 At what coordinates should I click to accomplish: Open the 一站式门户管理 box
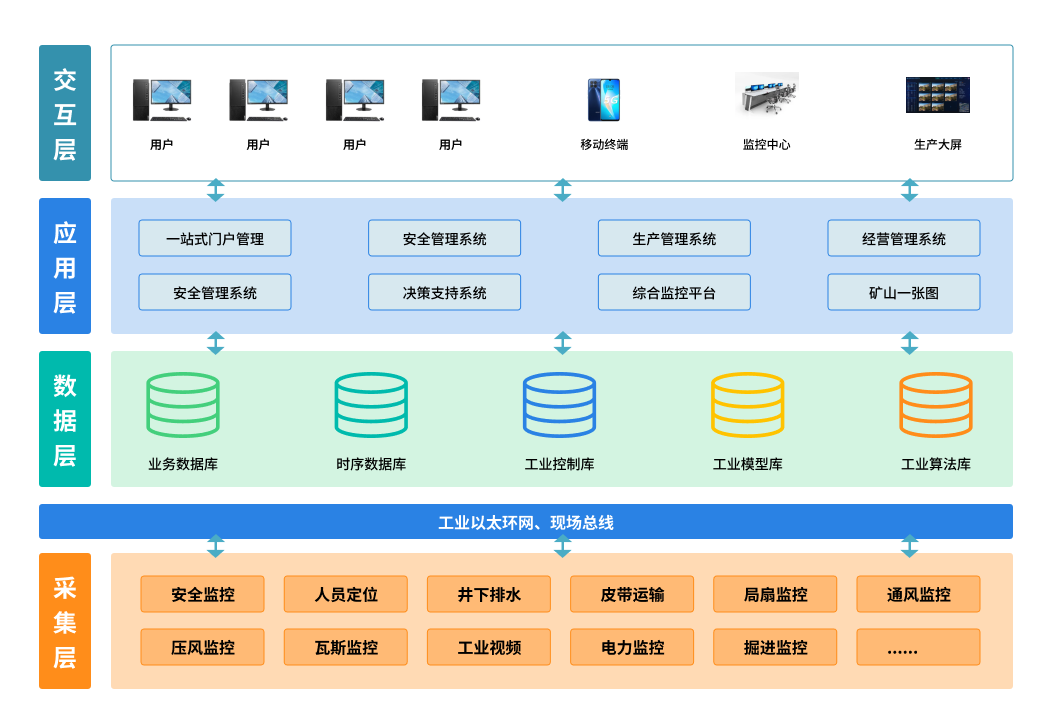tap(215, 239)
